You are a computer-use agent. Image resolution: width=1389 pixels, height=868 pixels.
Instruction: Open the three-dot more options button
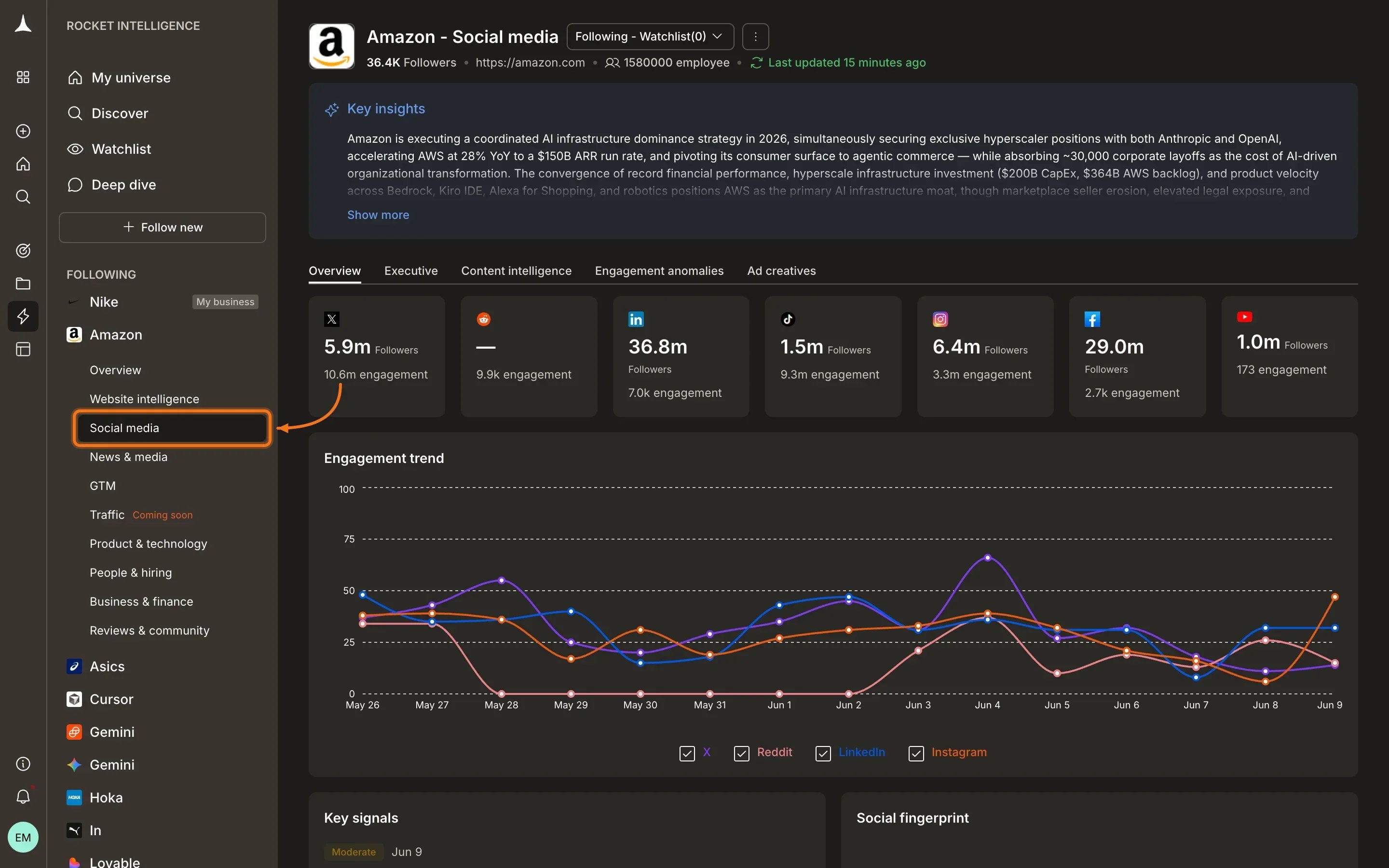tap(755, 37)
